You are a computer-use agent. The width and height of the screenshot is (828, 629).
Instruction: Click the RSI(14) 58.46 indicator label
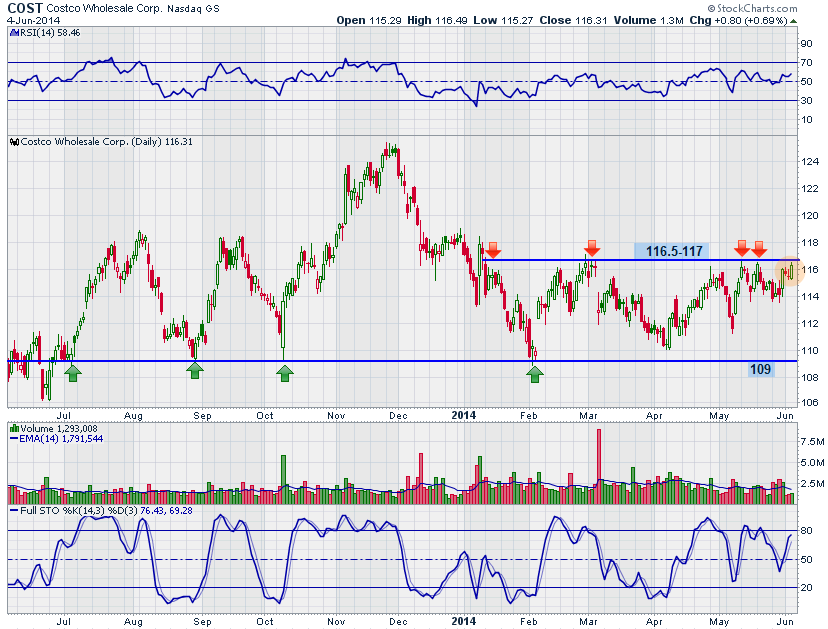pyautogui.click(x=50, y=33)
